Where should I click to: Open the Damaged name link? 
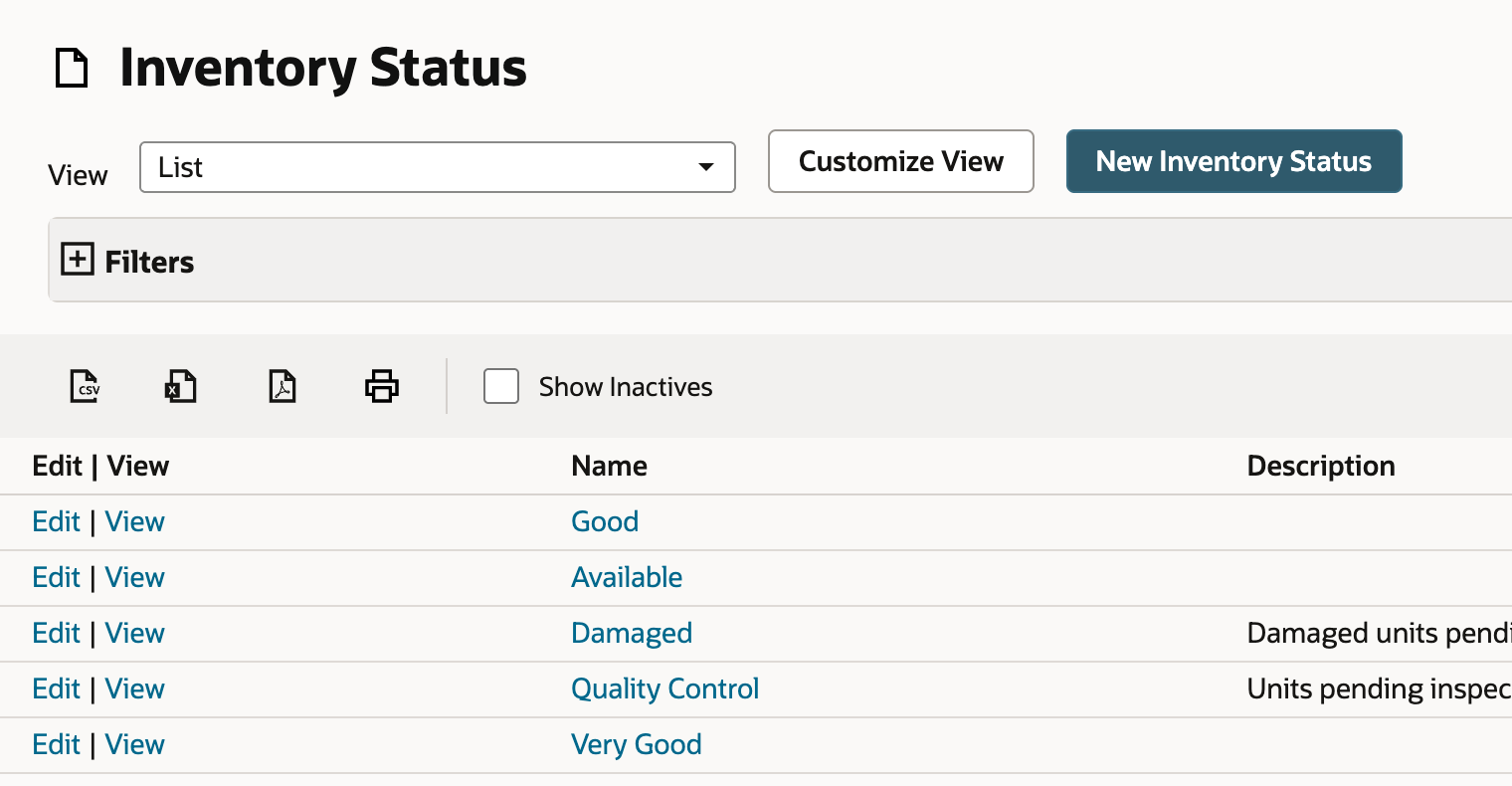click(x=632, y=633)
